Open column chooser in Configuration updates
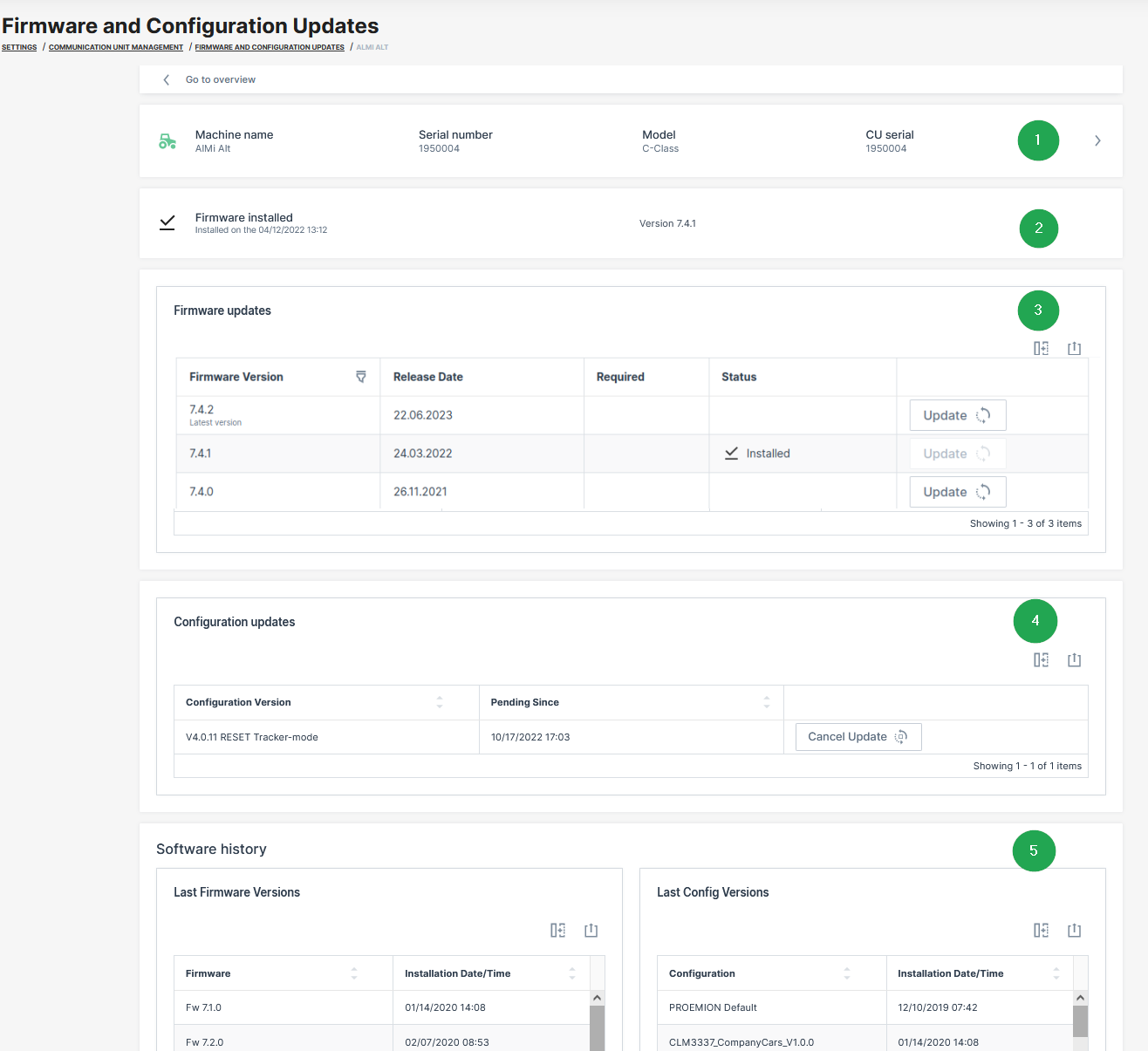Screen dimensions: 1148x1051 coord(1041,660)
